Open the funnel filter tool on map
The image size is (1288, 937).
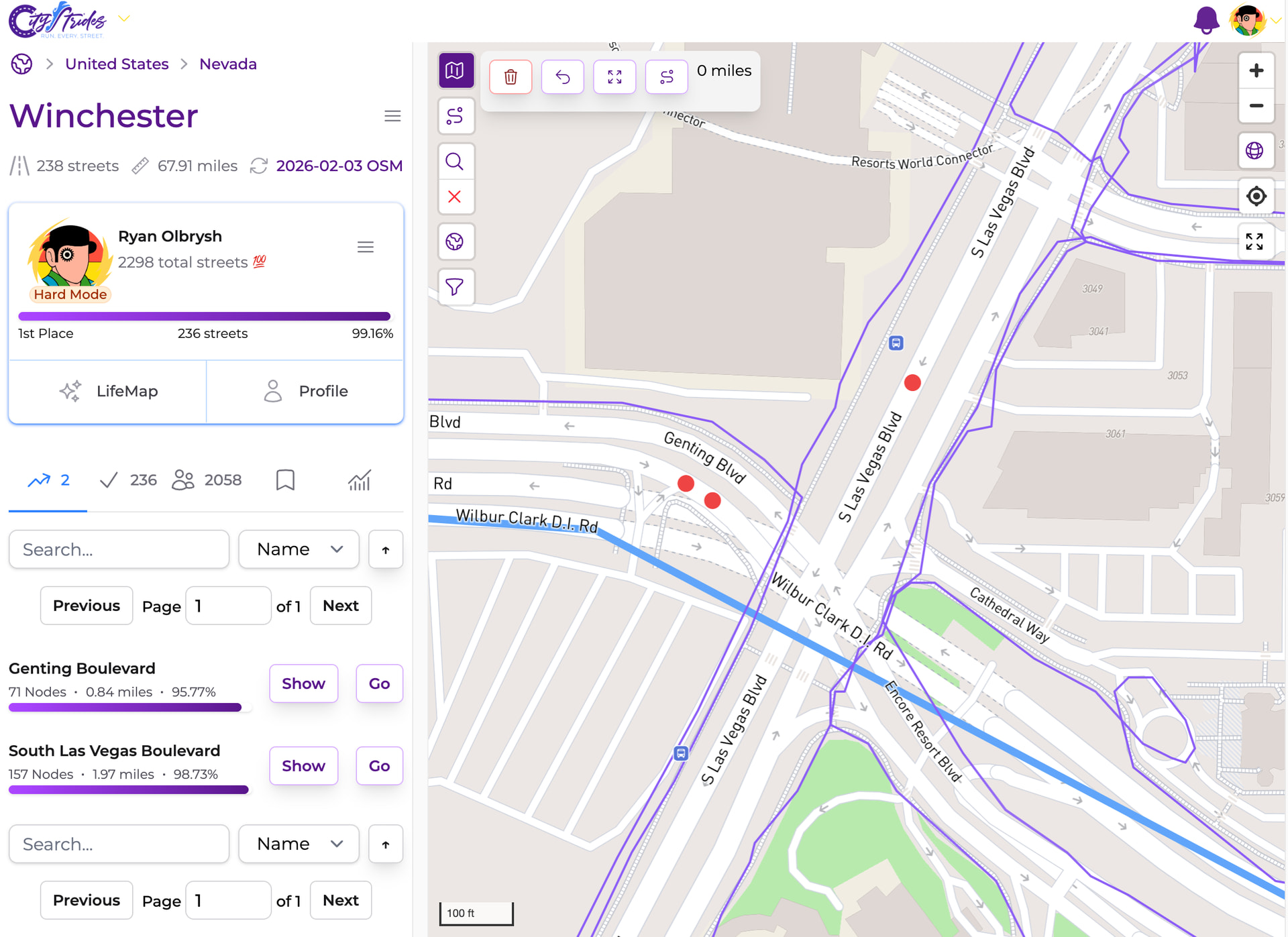point(455,287)
